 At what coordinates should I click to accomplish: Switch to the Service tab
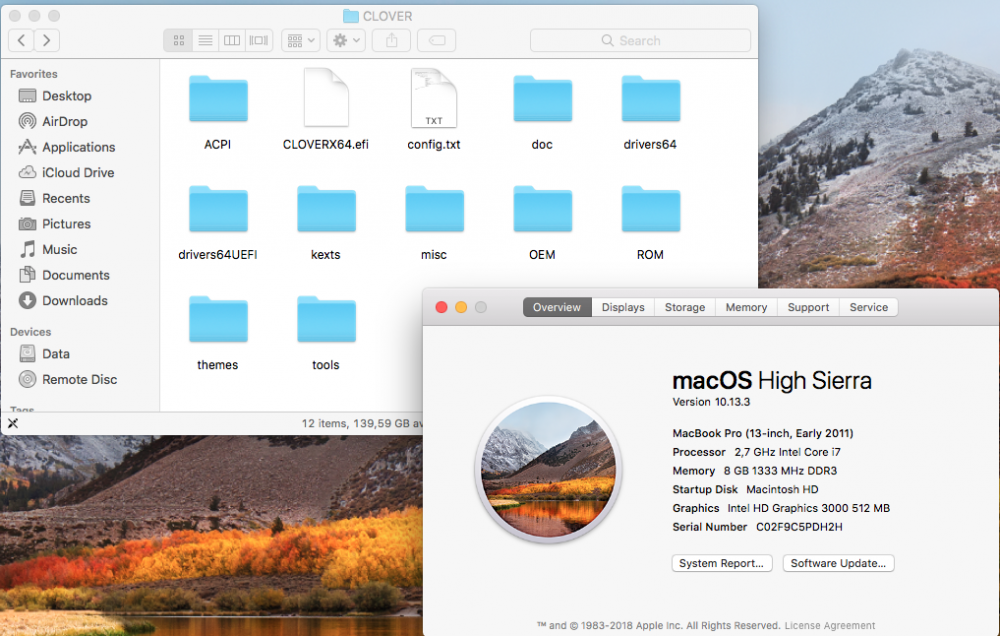(869, 307)
